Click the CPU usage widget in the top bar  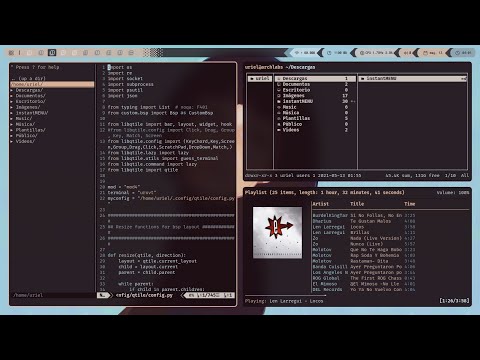click(376, 53)
